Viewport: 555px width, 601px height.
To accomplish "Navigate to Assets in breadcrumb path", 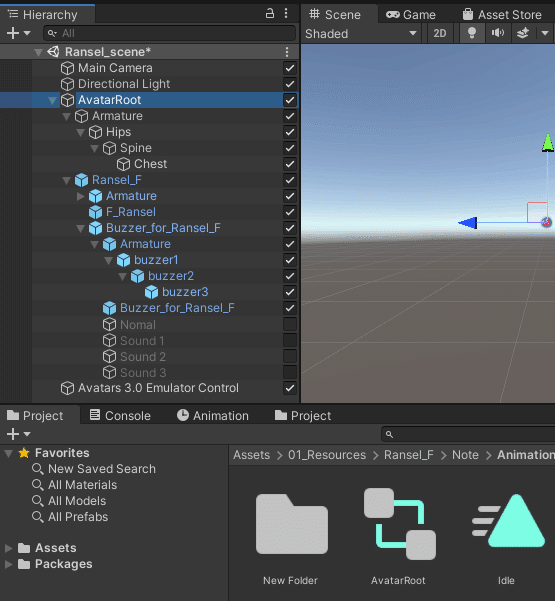I will (x=251, y=455).
